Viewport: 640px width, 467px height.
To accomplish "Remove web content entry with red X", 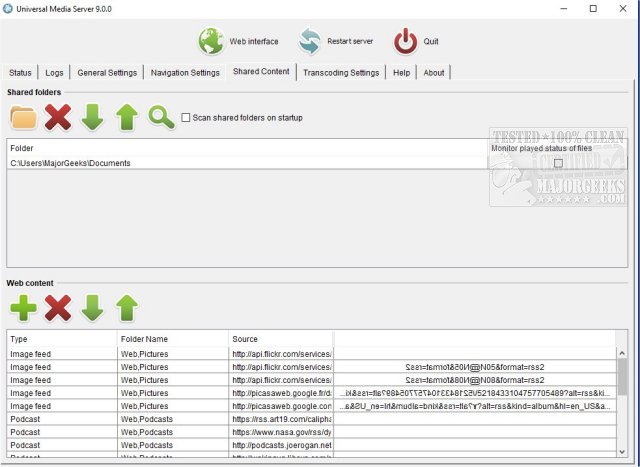I will tap(58, 308).
